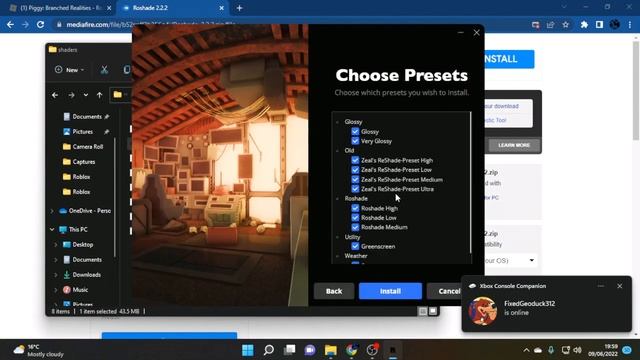Open the Windows Start menu
640x360 pixels.
248,350
